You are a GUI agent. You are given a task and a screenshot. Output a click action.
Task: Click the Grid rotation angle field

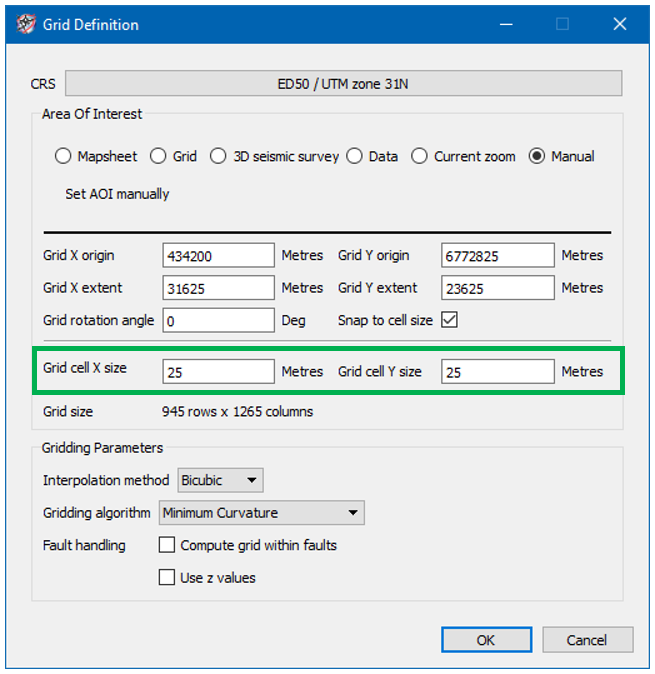[218, 321]
